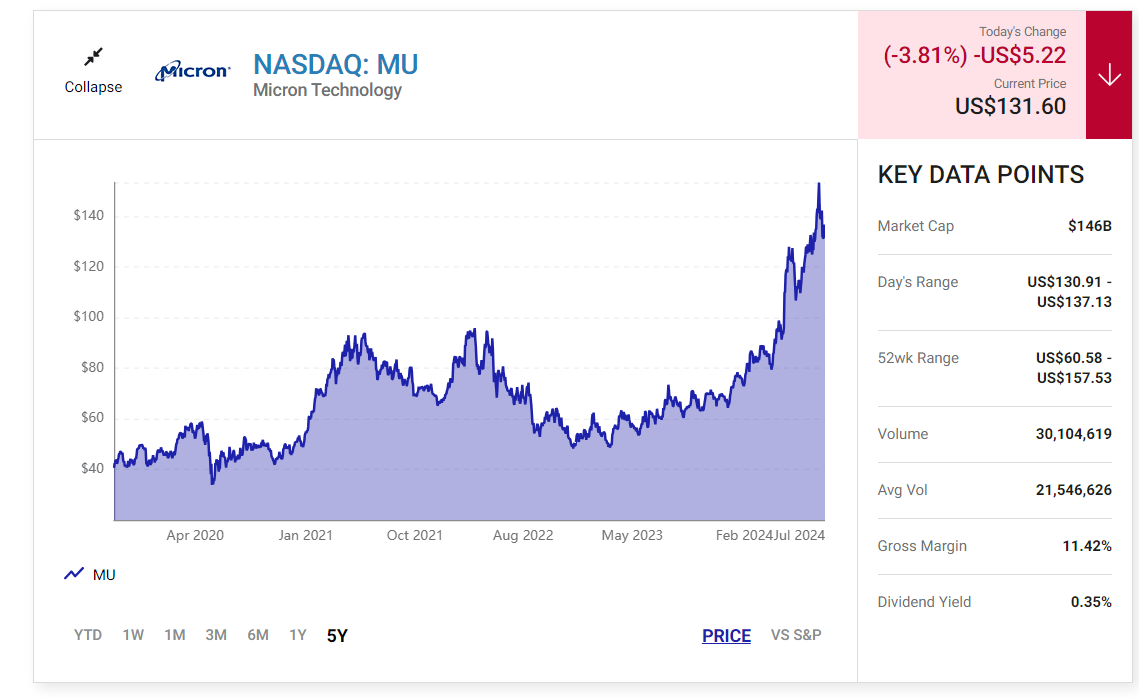1139x698 pixels.
Task: Switch chart to VS S&P comparison
Action: point(796,635)
